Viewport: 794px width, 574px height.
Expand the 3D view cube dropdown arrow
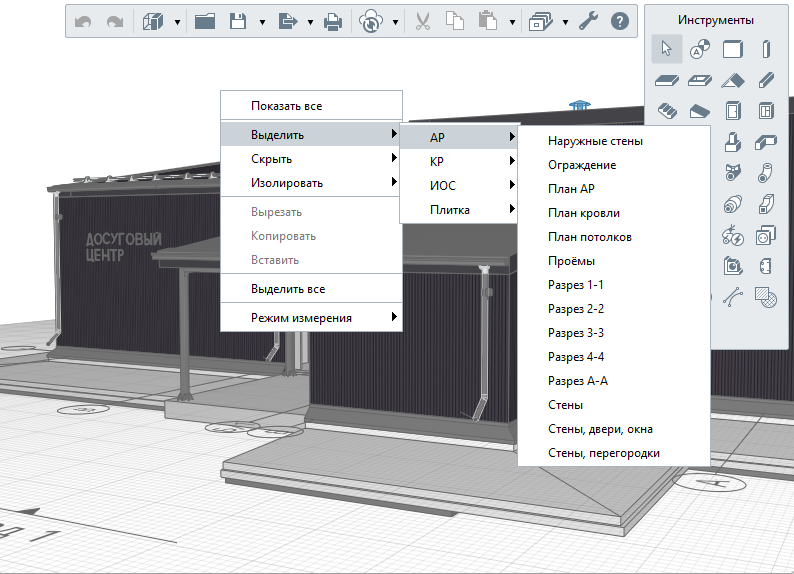coord(177,21)
